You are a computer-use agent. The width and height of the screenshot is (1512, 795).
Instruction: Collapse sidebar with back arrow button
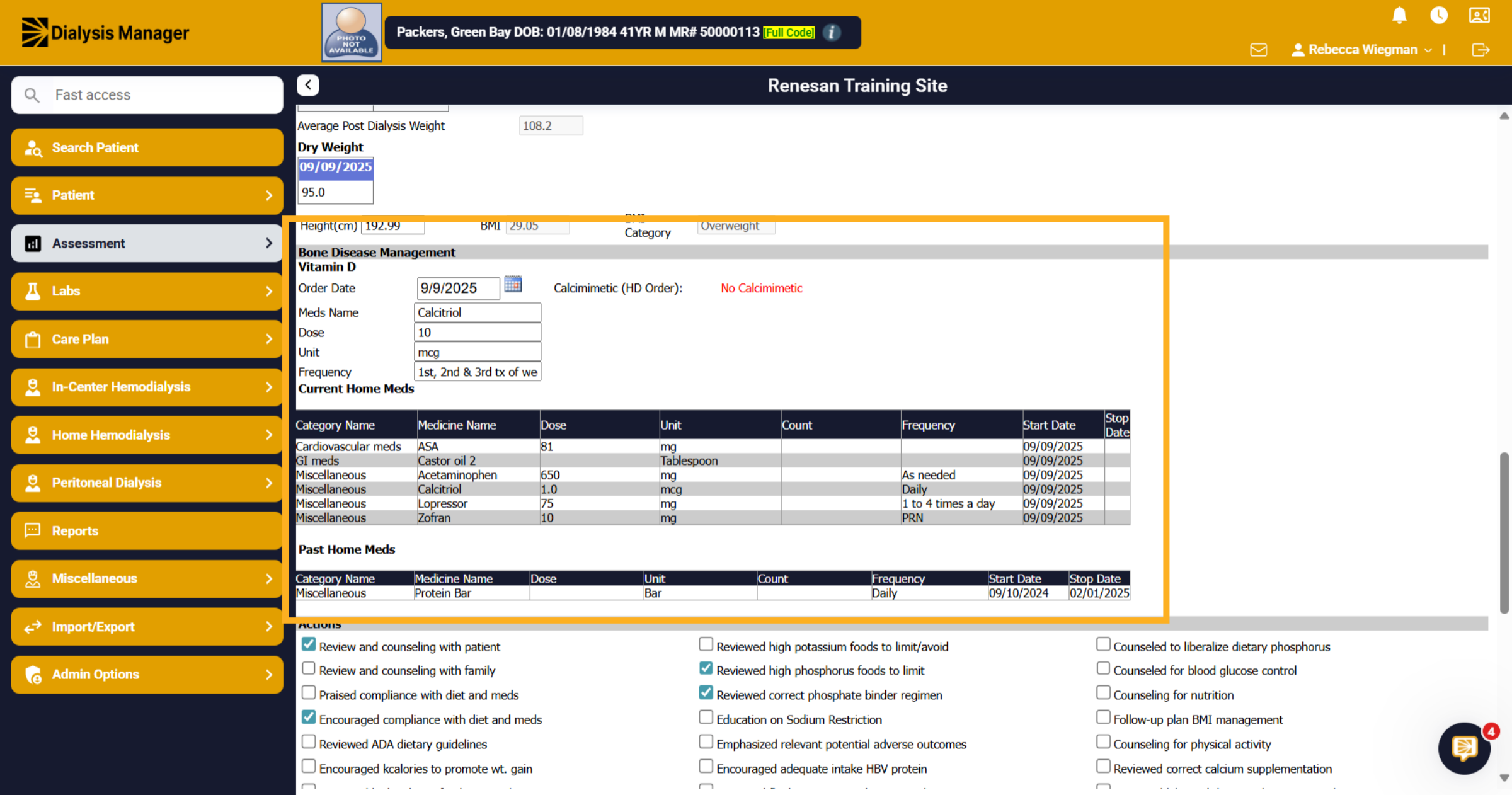coord(308,85)
